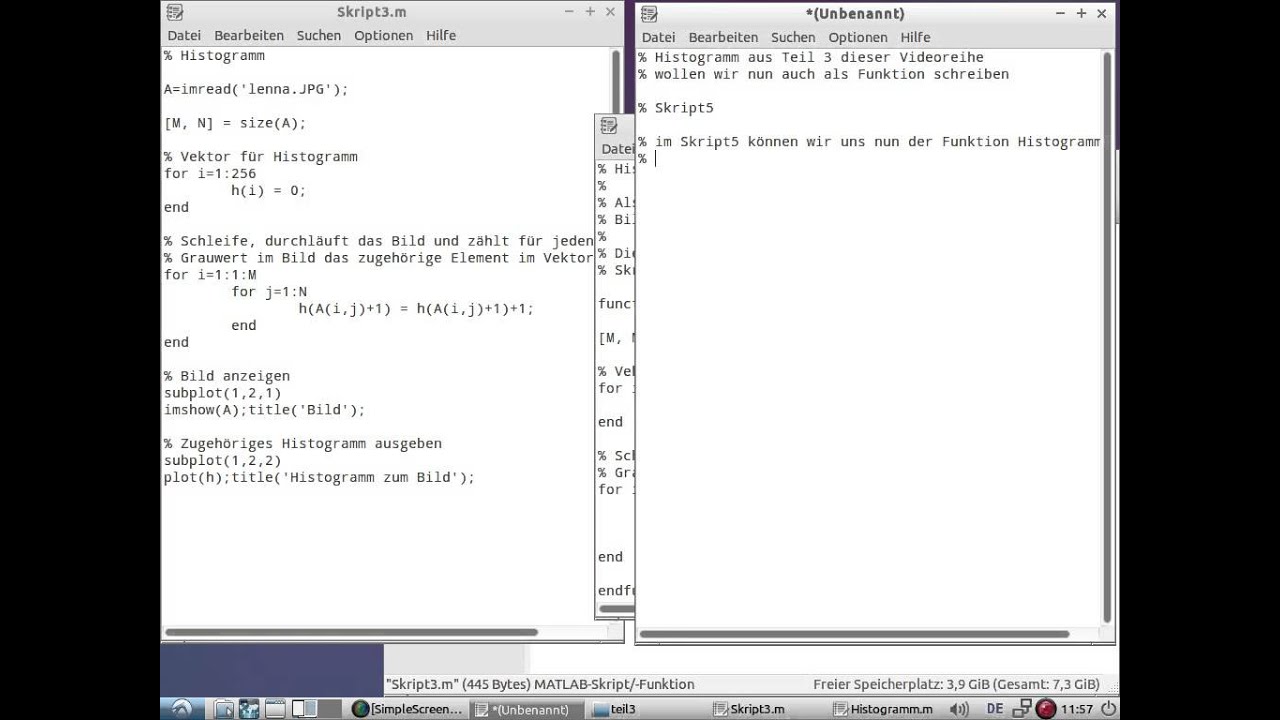
Task: Click comment "% Zugehöriges Histogramm ausgeben"
Action: (x=303, y=443)
